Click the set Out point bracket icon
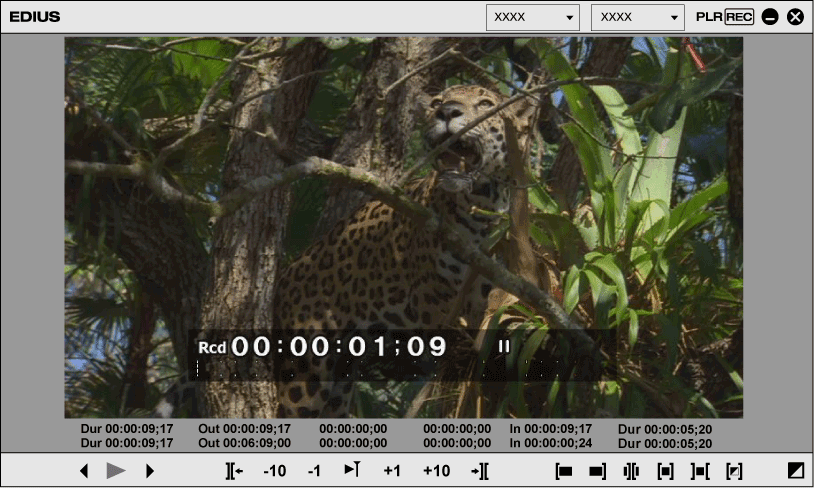The width and height of the screenshot is (814, 488). [597, 471]
